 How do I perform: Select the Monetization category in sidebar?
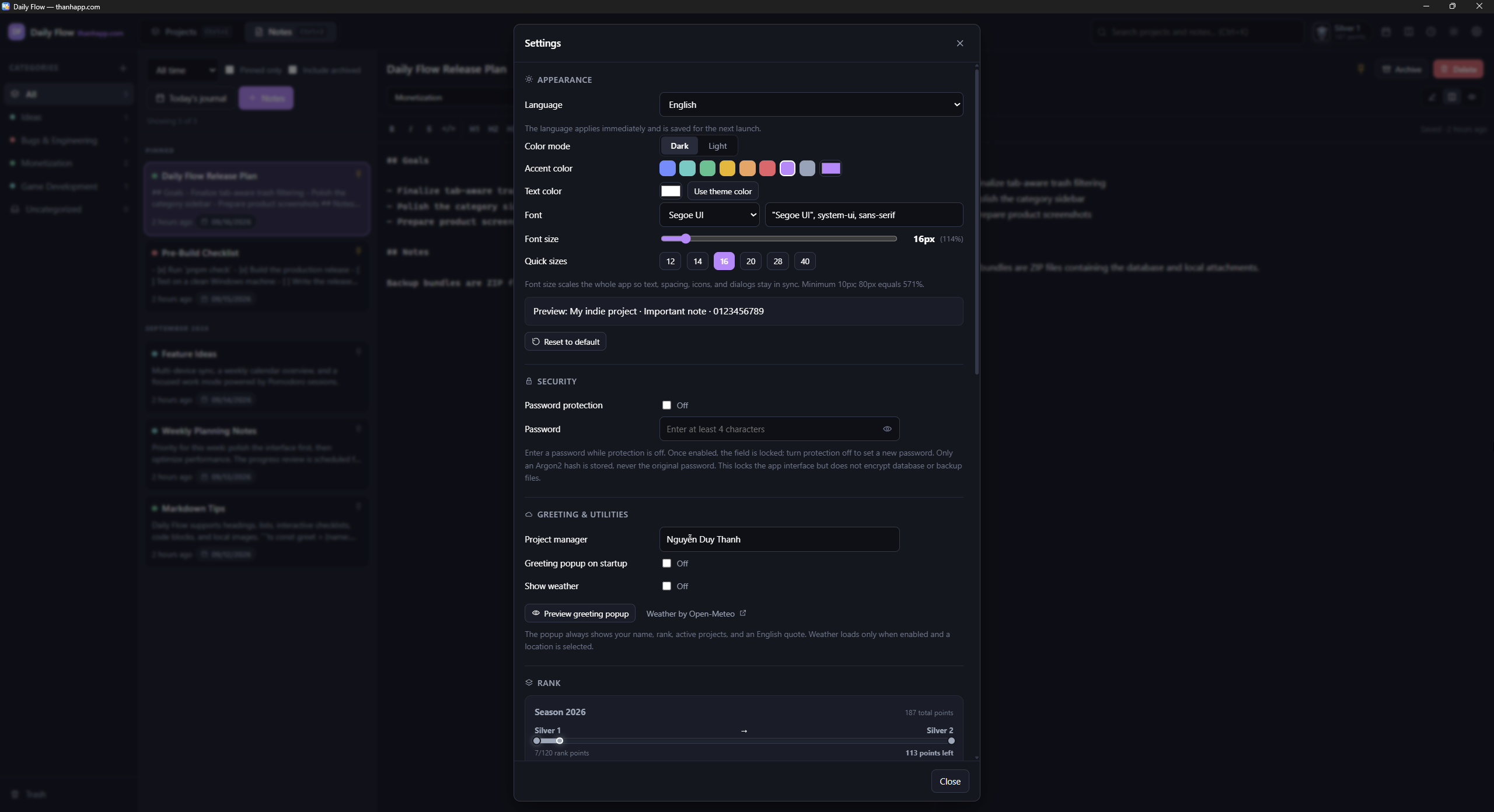click(x=69, y=163)
